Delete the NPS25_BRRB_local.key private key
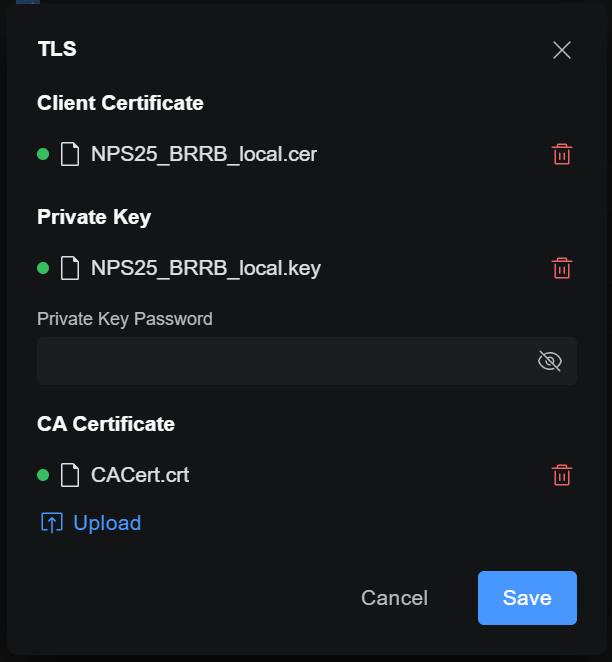The image size is (612, 662). coord(562,268)
